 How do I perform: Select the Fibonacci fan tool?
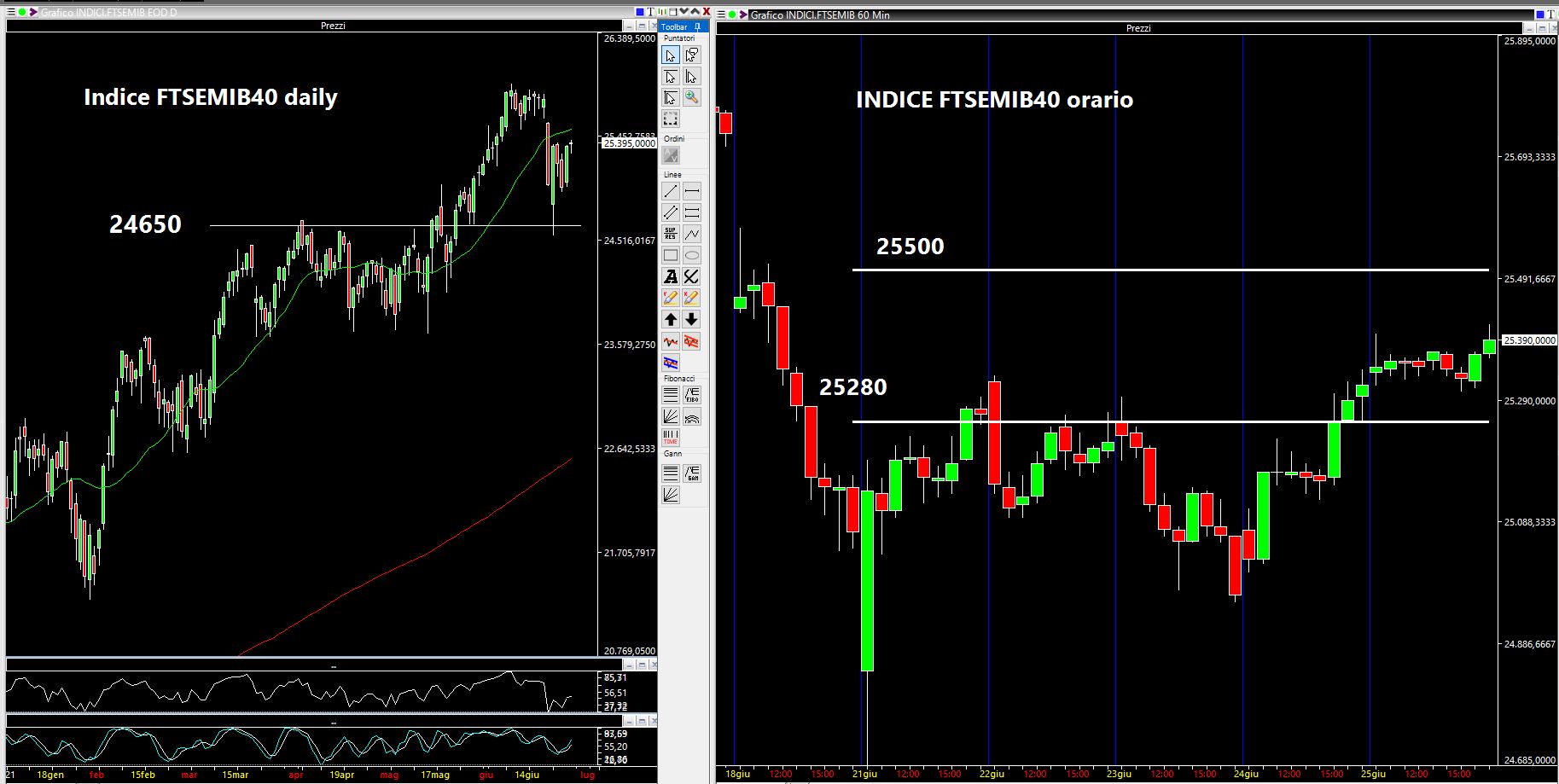pos(671,416)
